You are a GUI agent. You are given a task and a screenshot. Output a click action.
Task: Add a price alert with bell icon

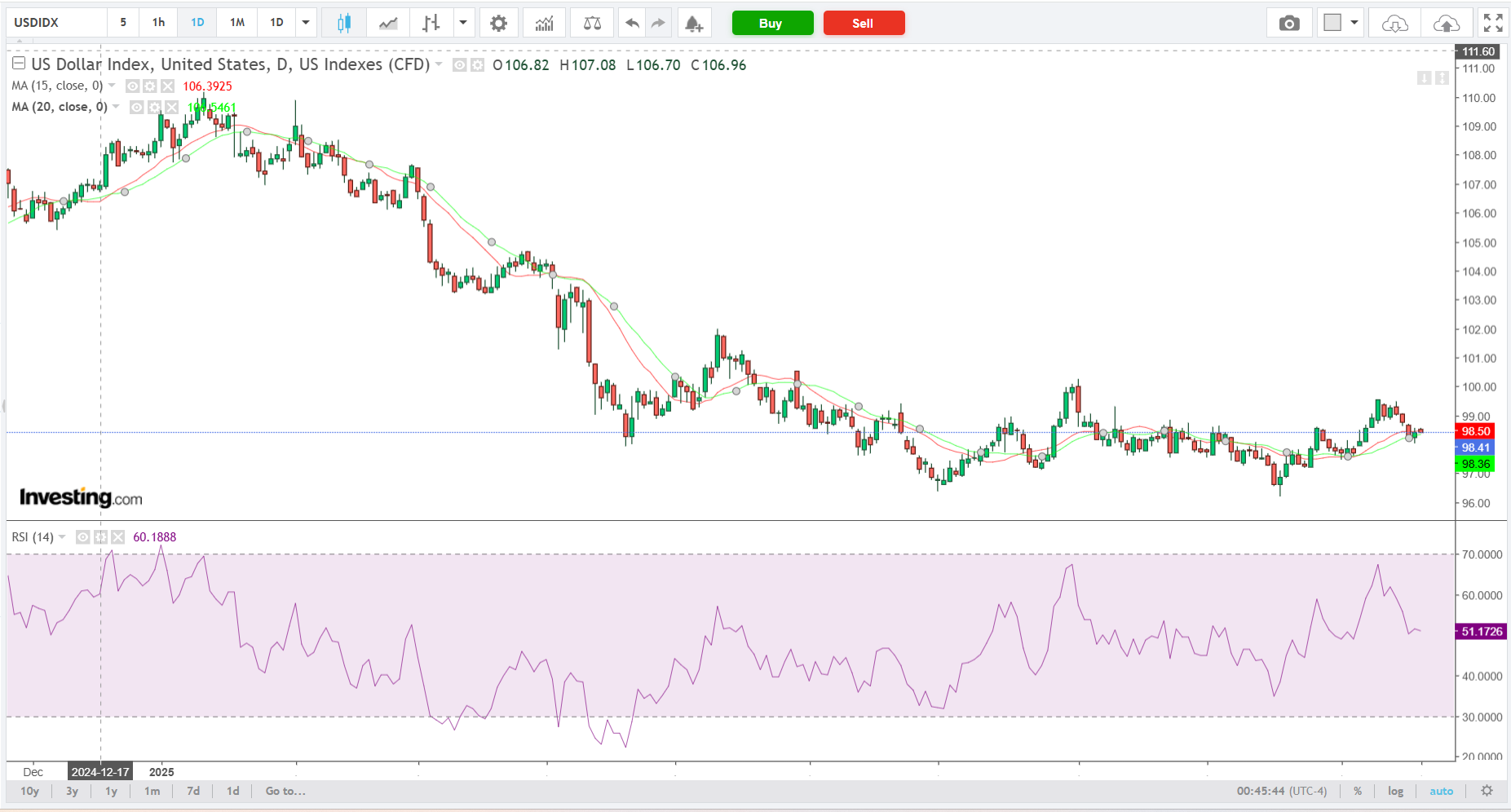693,23
